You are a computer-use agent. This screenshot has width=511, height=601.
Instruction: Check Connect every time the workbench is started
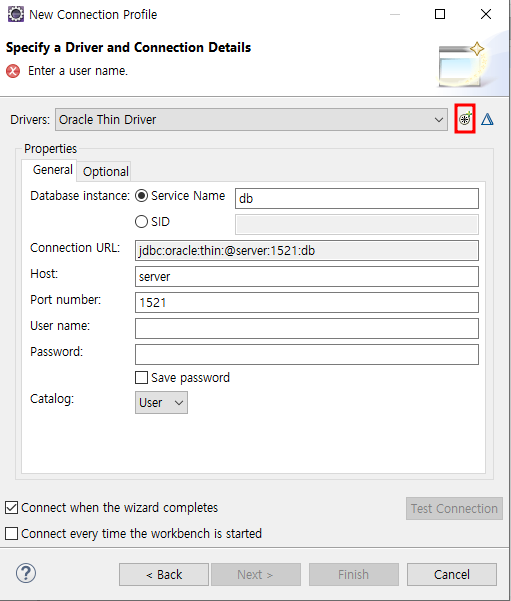click(x=12, y=534)
